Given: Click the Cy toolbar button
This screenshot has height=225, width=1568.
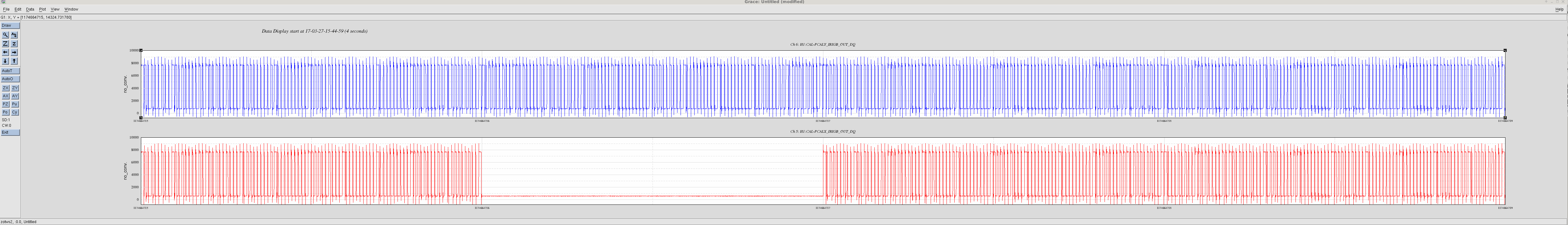Looking at the screenshot, I should click(x=15, y=112).
